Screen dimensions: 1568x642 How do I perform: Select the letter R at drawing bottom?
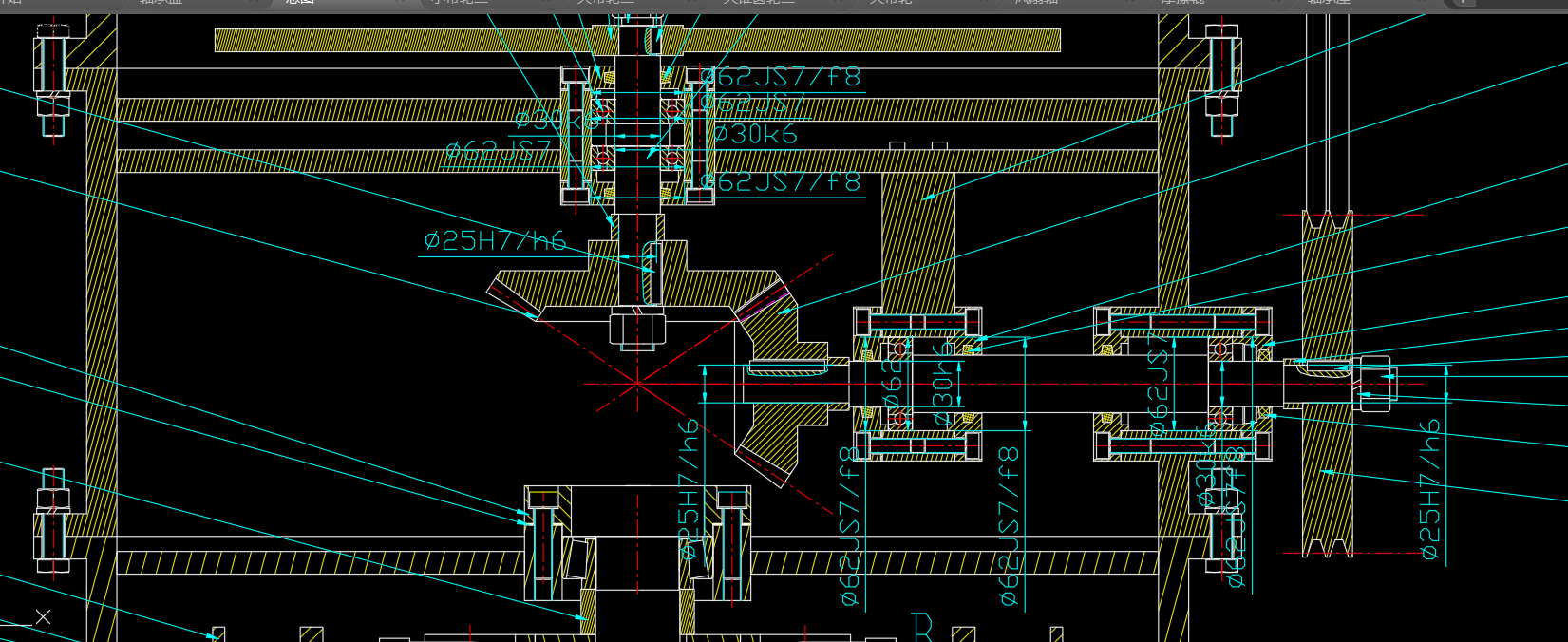pos(922,628)
